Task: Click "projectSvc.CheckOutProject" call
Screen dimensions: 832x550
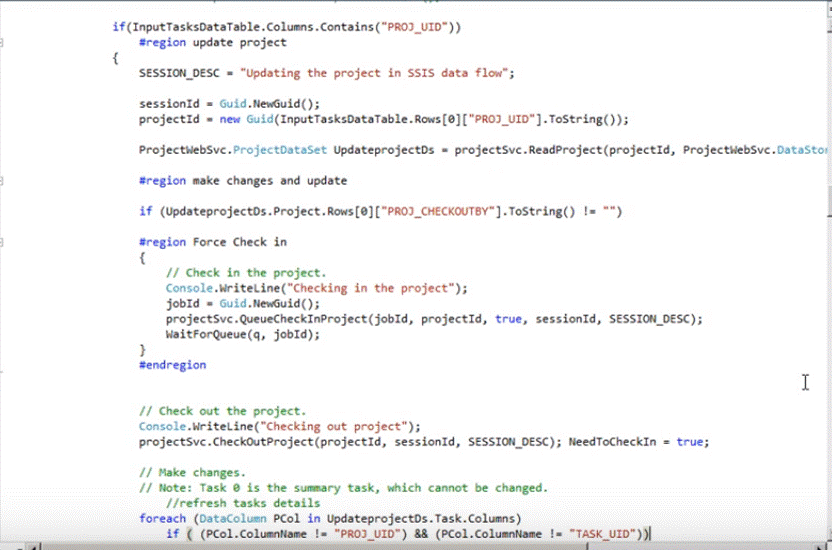Action: [x=227, y=442]
